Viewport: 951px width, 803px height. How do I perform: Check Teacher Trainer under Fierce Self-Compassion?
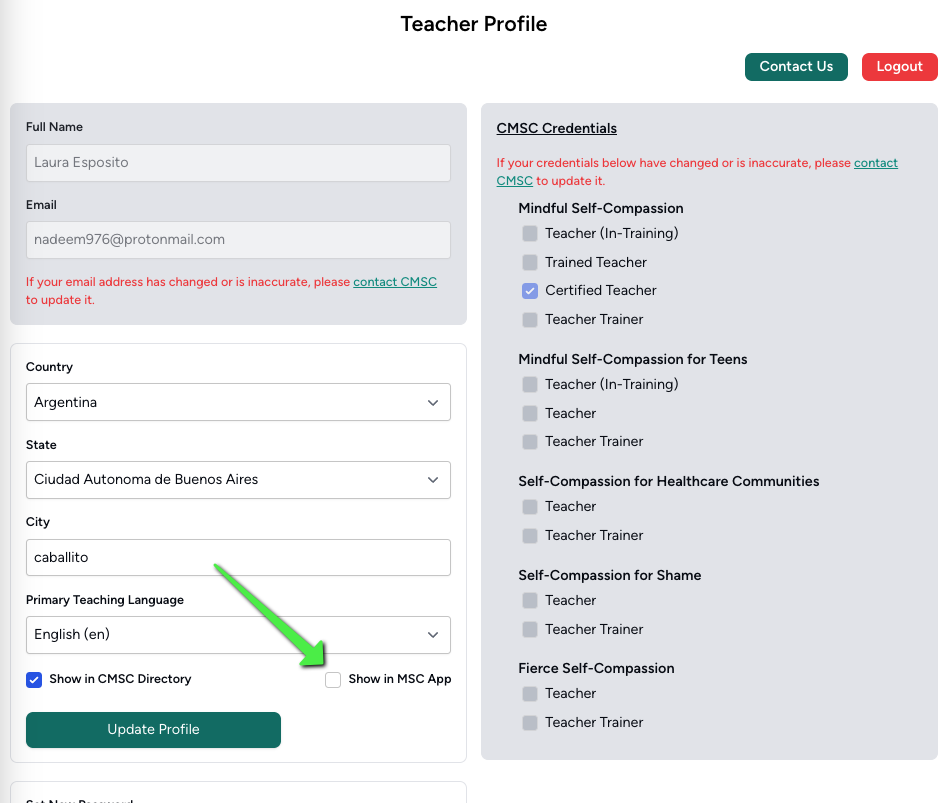coord(530,722)
